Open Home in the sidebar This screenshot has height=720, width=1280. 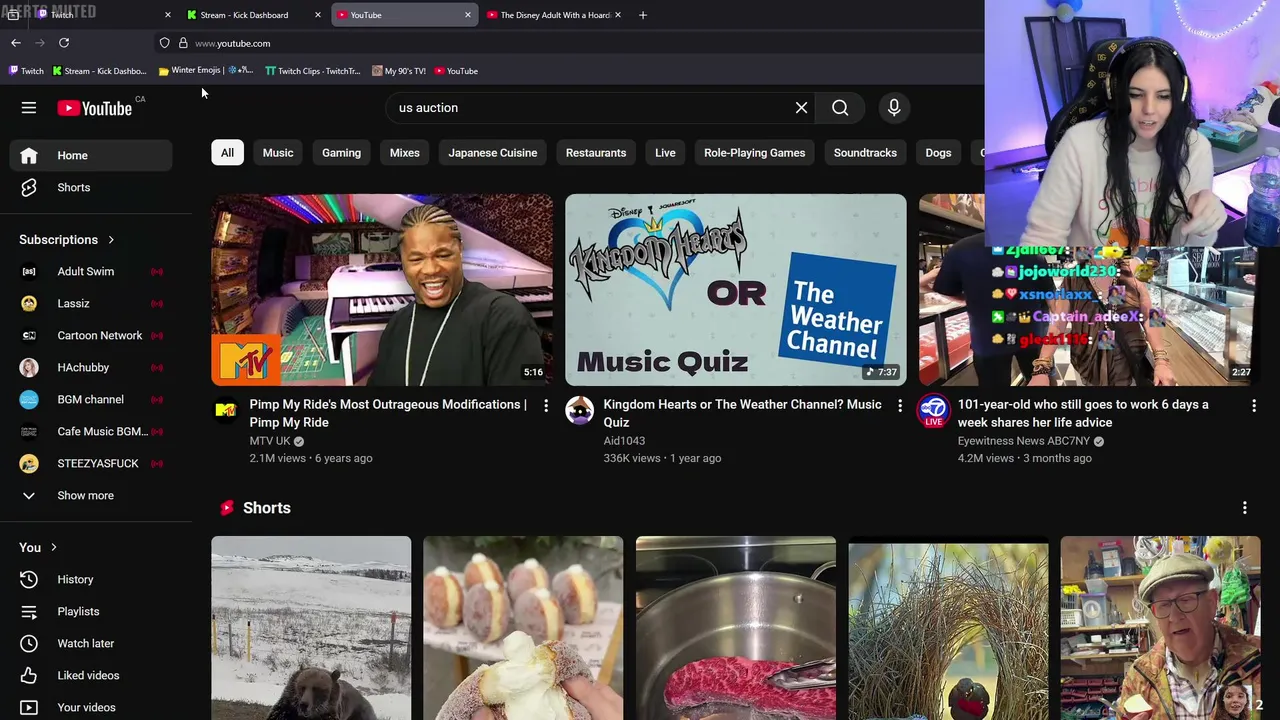point(91,155)
